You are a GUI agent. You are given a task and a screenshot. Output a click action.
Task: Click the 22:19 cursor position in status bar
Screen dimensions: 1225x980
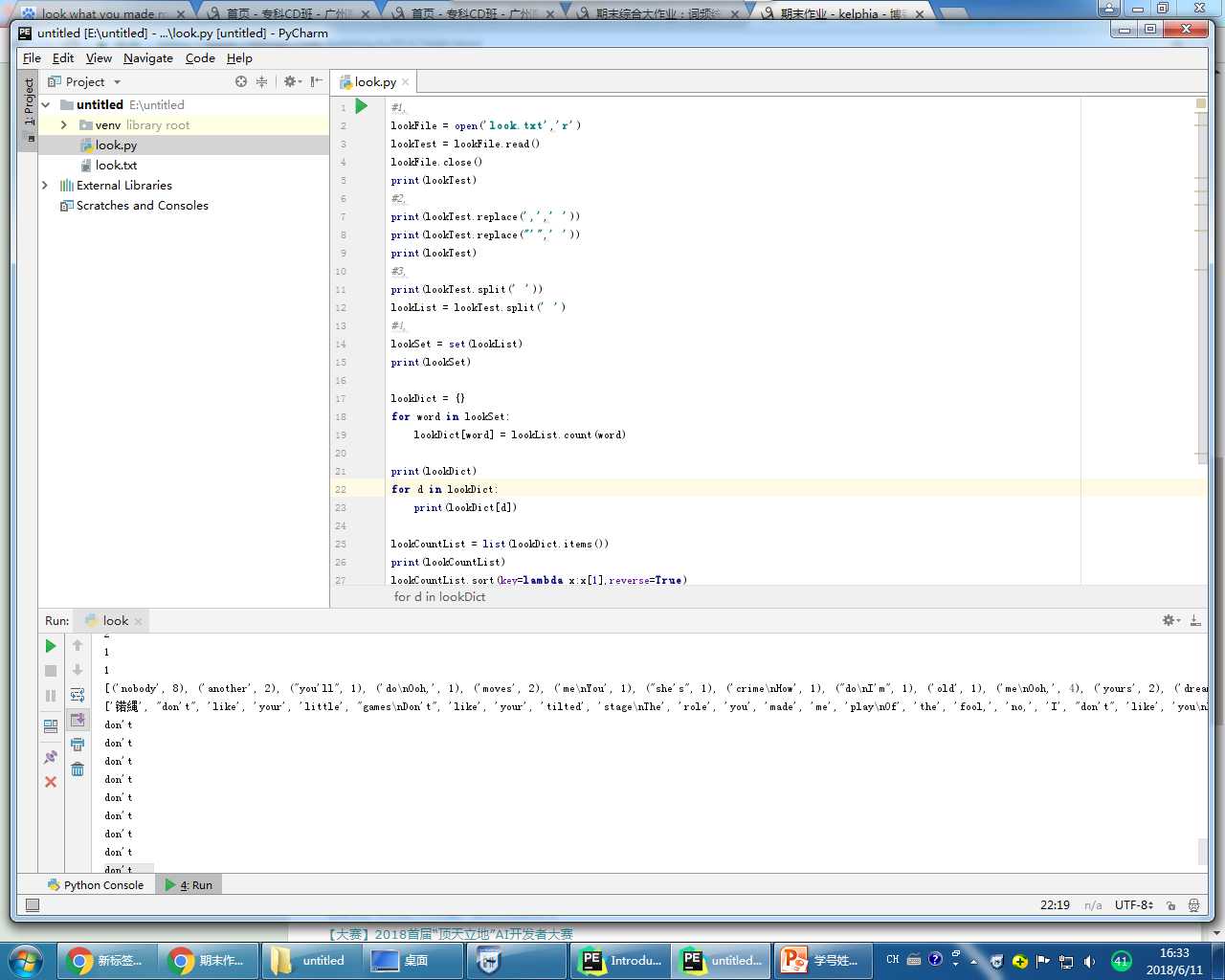[x=1055, y=904]
